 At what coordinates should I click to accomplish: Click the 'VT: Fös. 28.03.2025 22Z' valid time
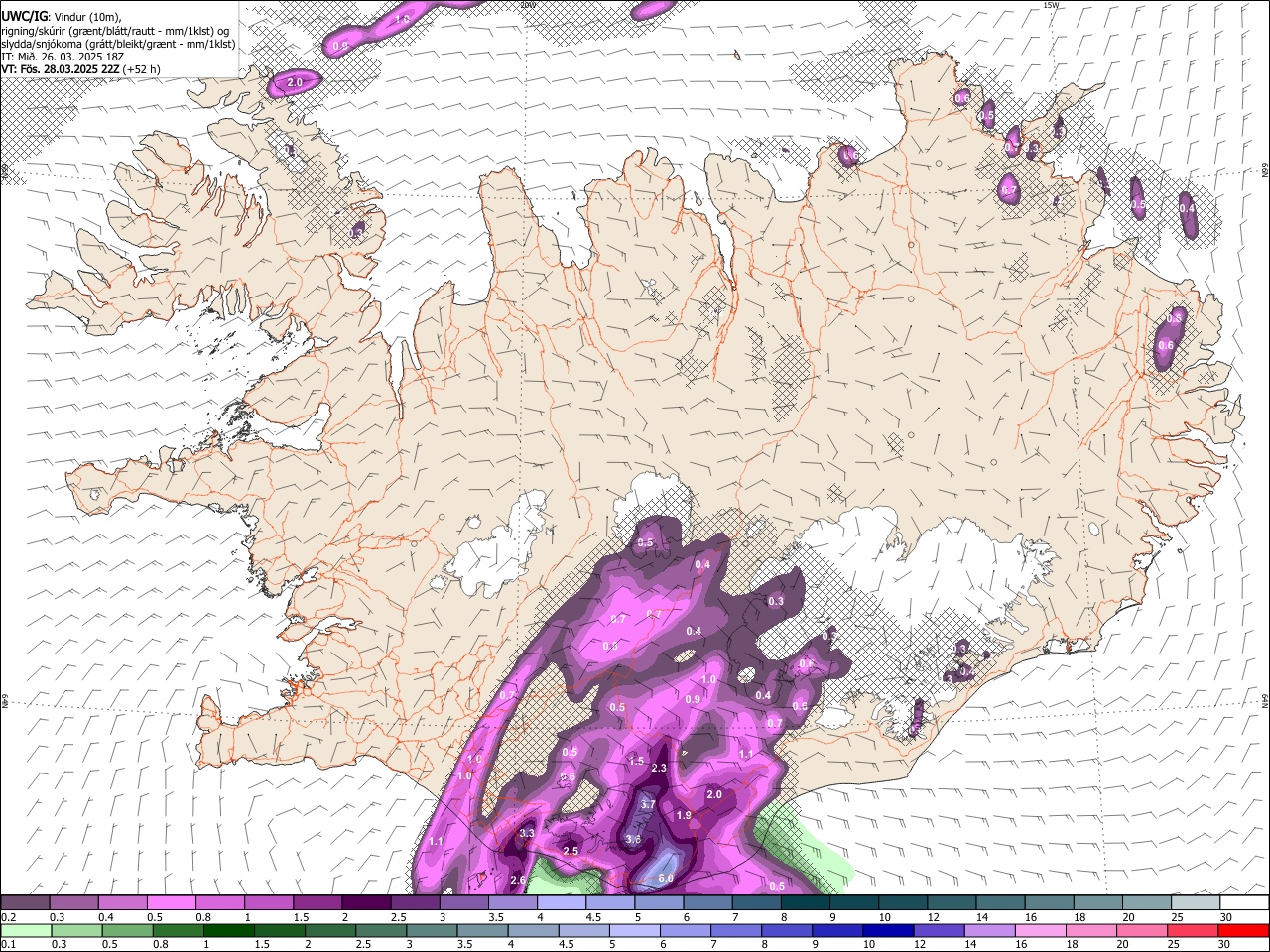pyautogui.click(x=60, y=69)
